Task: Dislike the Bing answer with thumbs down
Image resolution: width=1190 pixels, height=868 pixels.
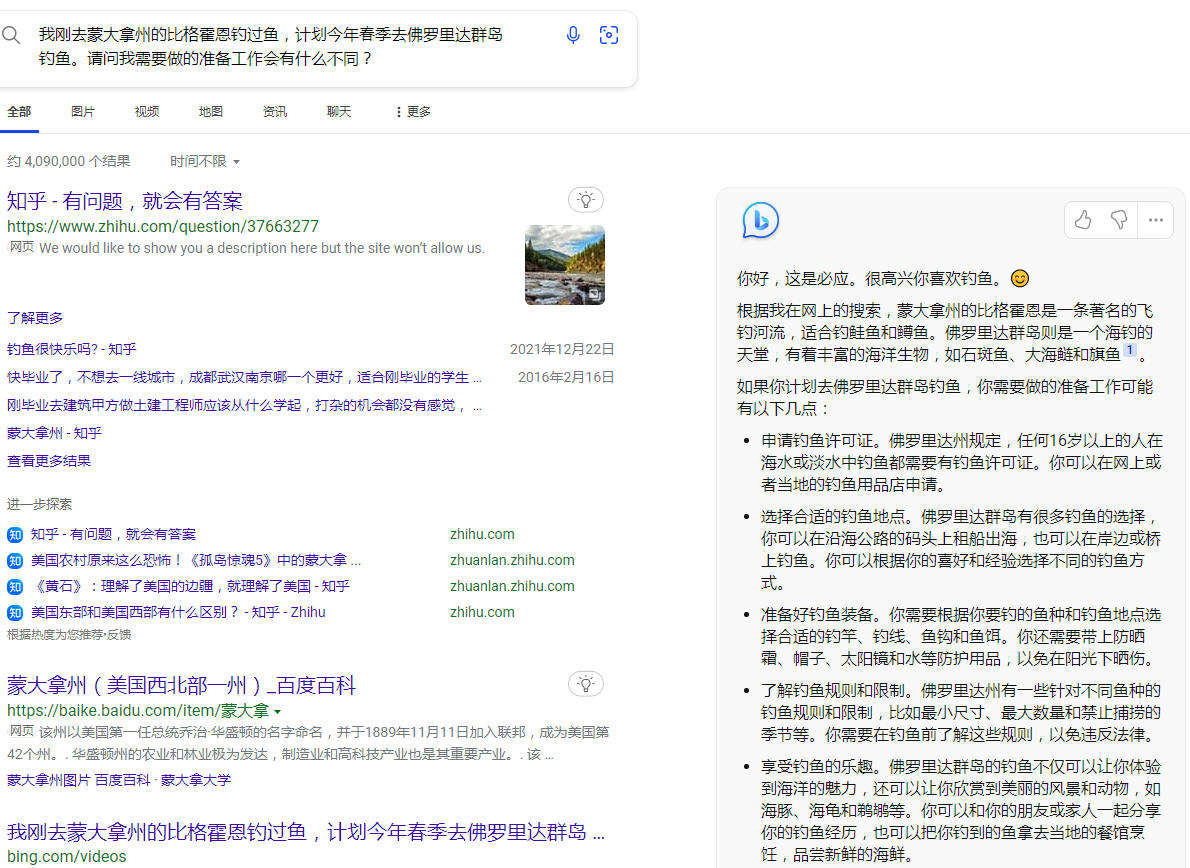Action: tap(1119, 220)
